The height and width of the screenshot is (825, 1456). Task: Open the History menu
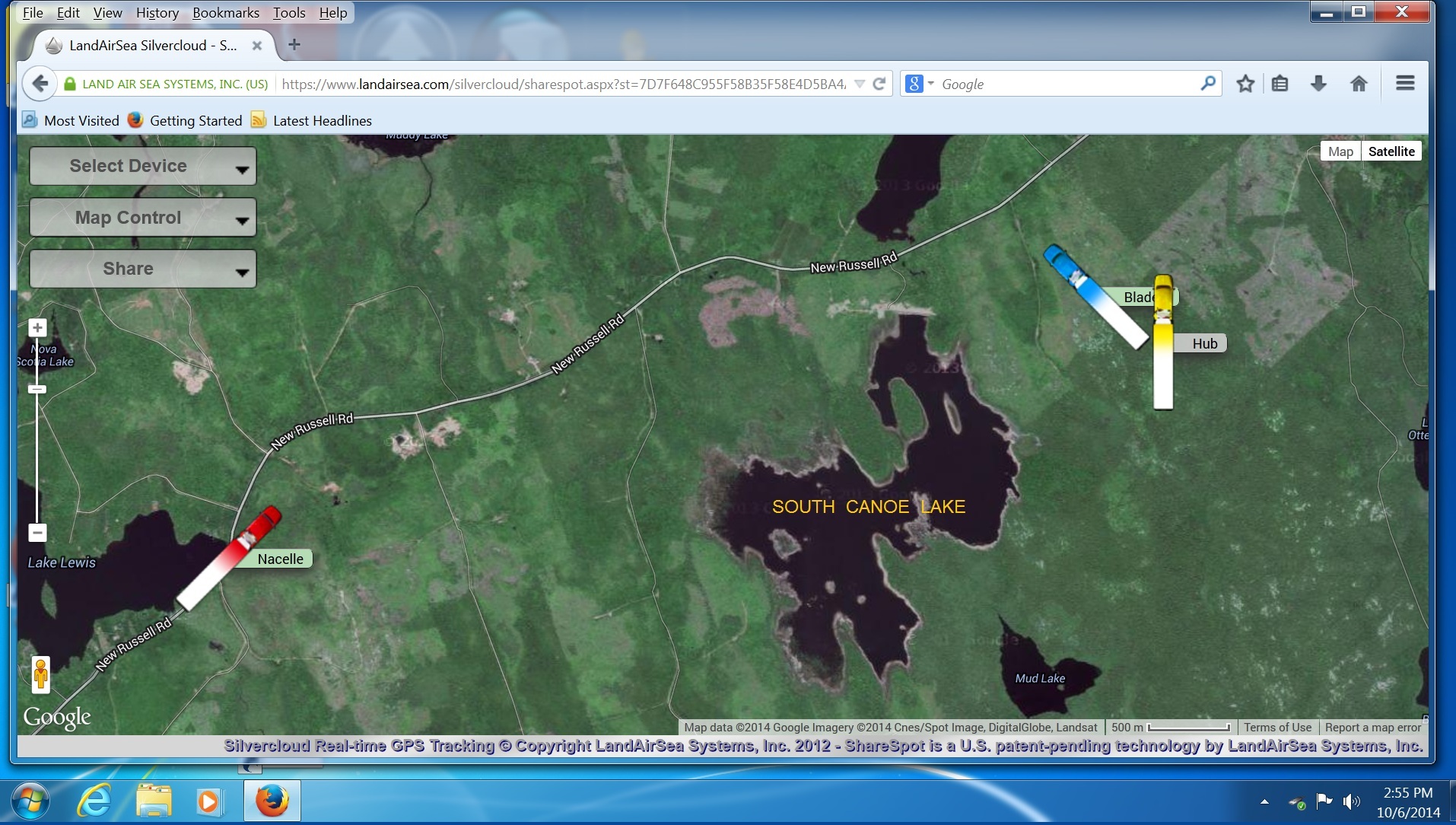[157, 12]
